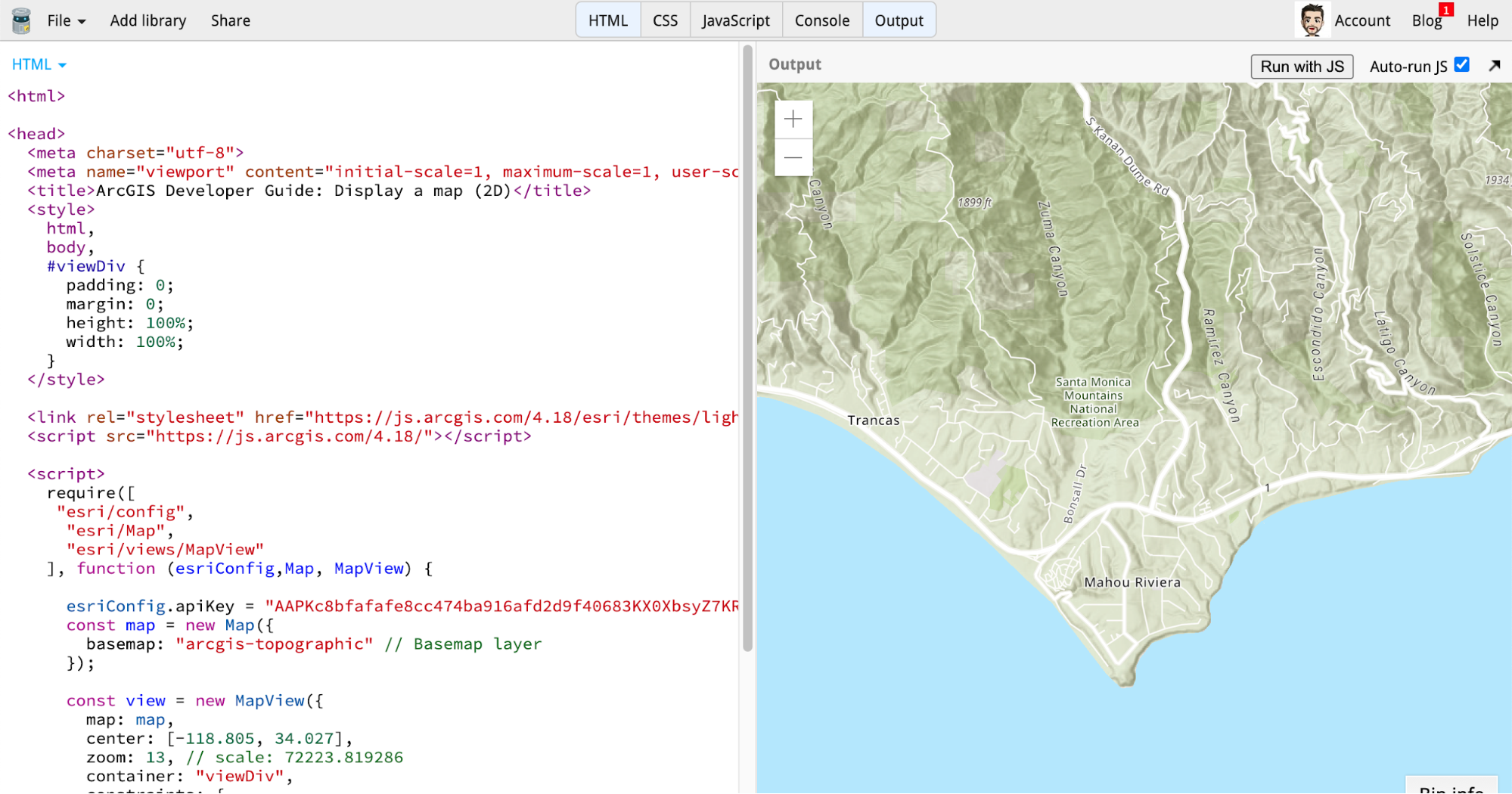Toggle the CSS panel tab
This screenshot has height=794, width=1512.
pyautogui.click(x=666, y=20)
